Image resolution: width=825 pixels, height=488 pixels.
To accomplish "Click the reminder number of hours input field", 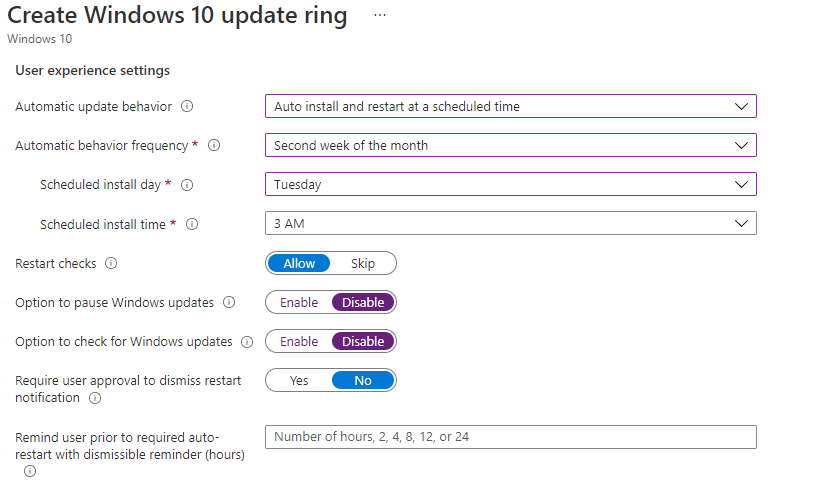I will (x=510, y=437).
